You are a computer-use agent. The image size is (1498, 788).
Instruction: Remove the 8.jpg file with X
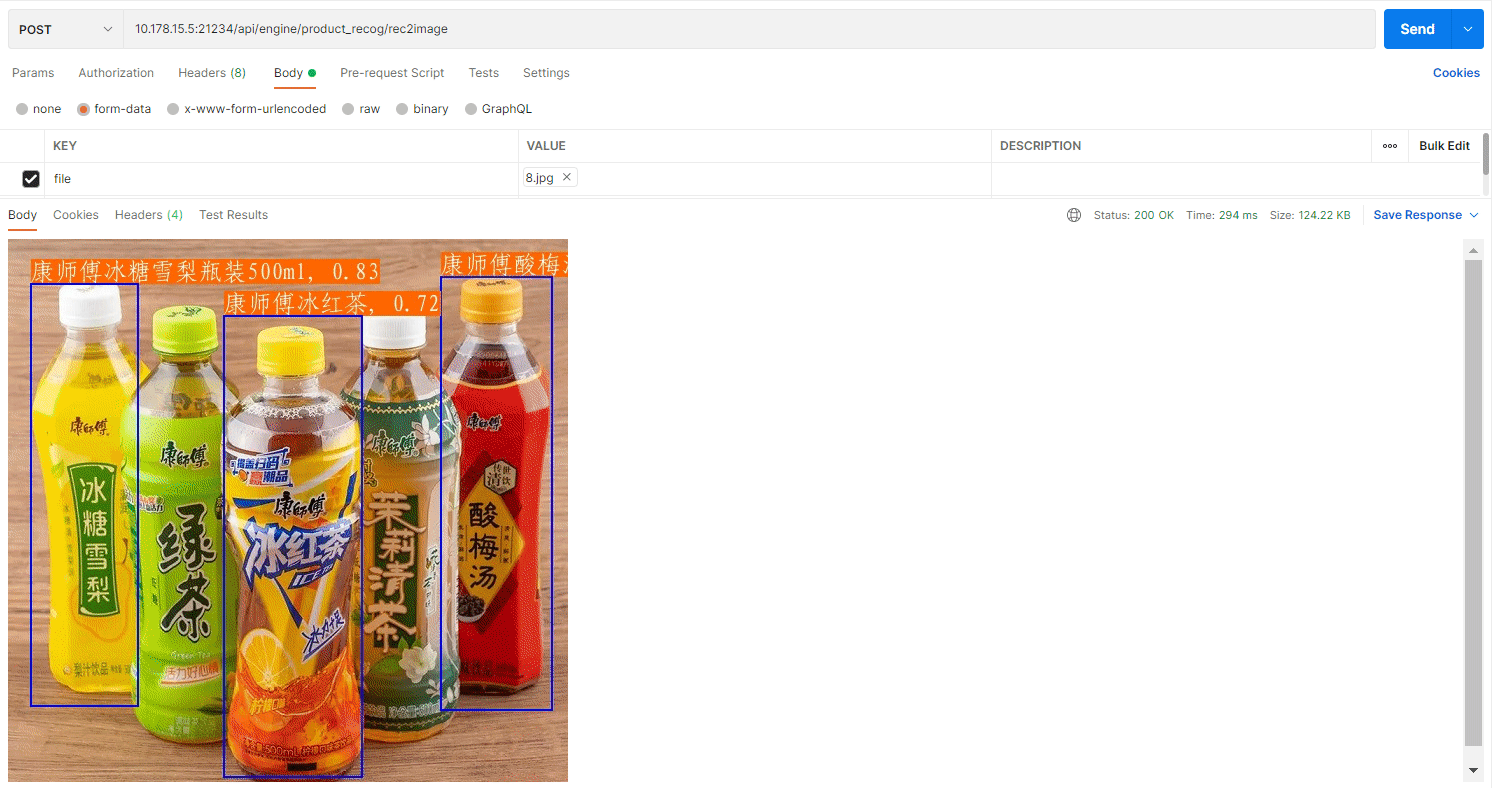coord(566,177)
